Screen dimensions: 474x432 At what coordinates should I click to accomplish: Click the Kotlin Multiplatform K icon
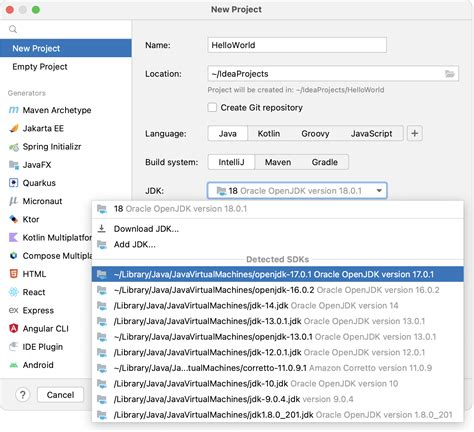(x=13, y=238)
